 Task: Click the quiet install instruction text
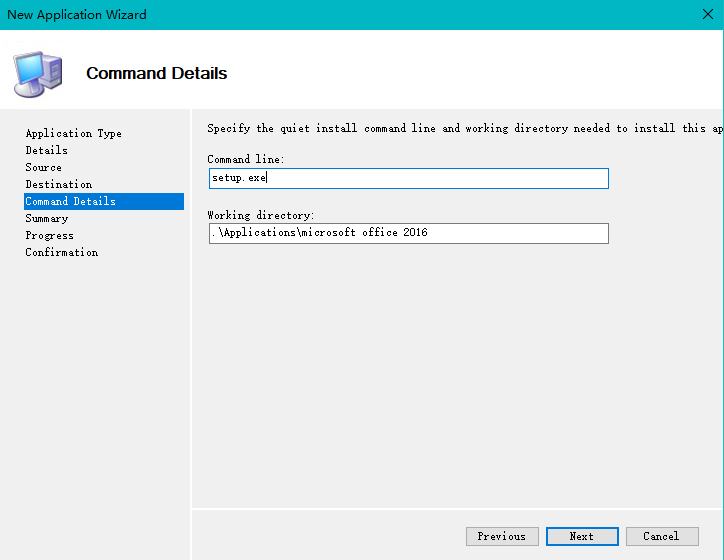coord(465,128)
